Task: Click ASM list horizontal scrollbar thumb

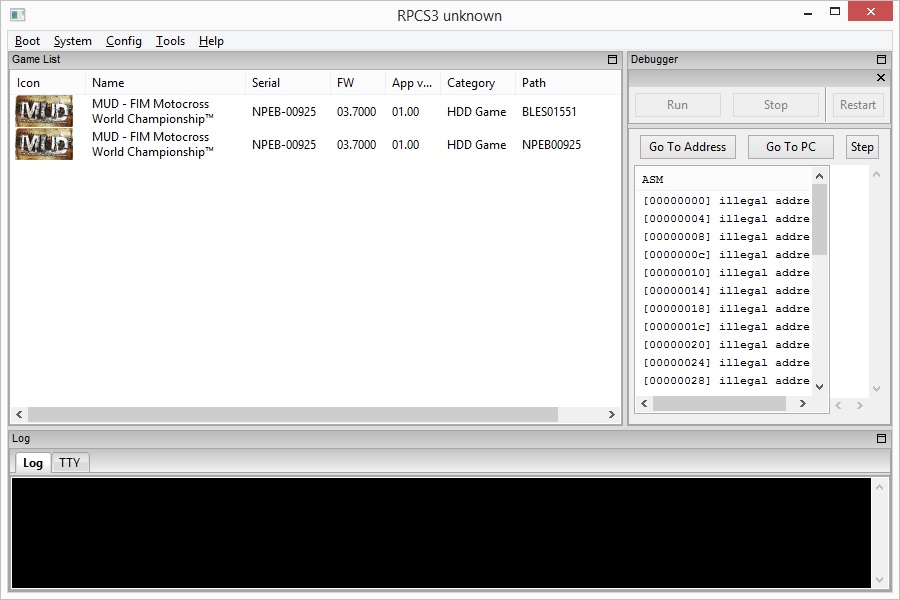Action: click(x=719, y=404)
